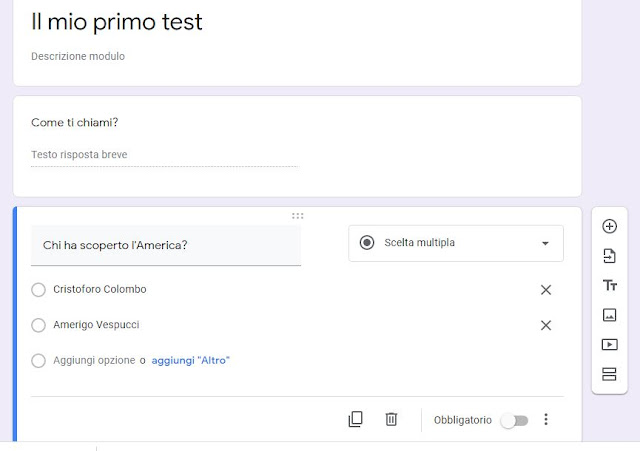640x451 pixels.
Task: Click Aggiungi opzione to add a choice
Action: (94, 360)
